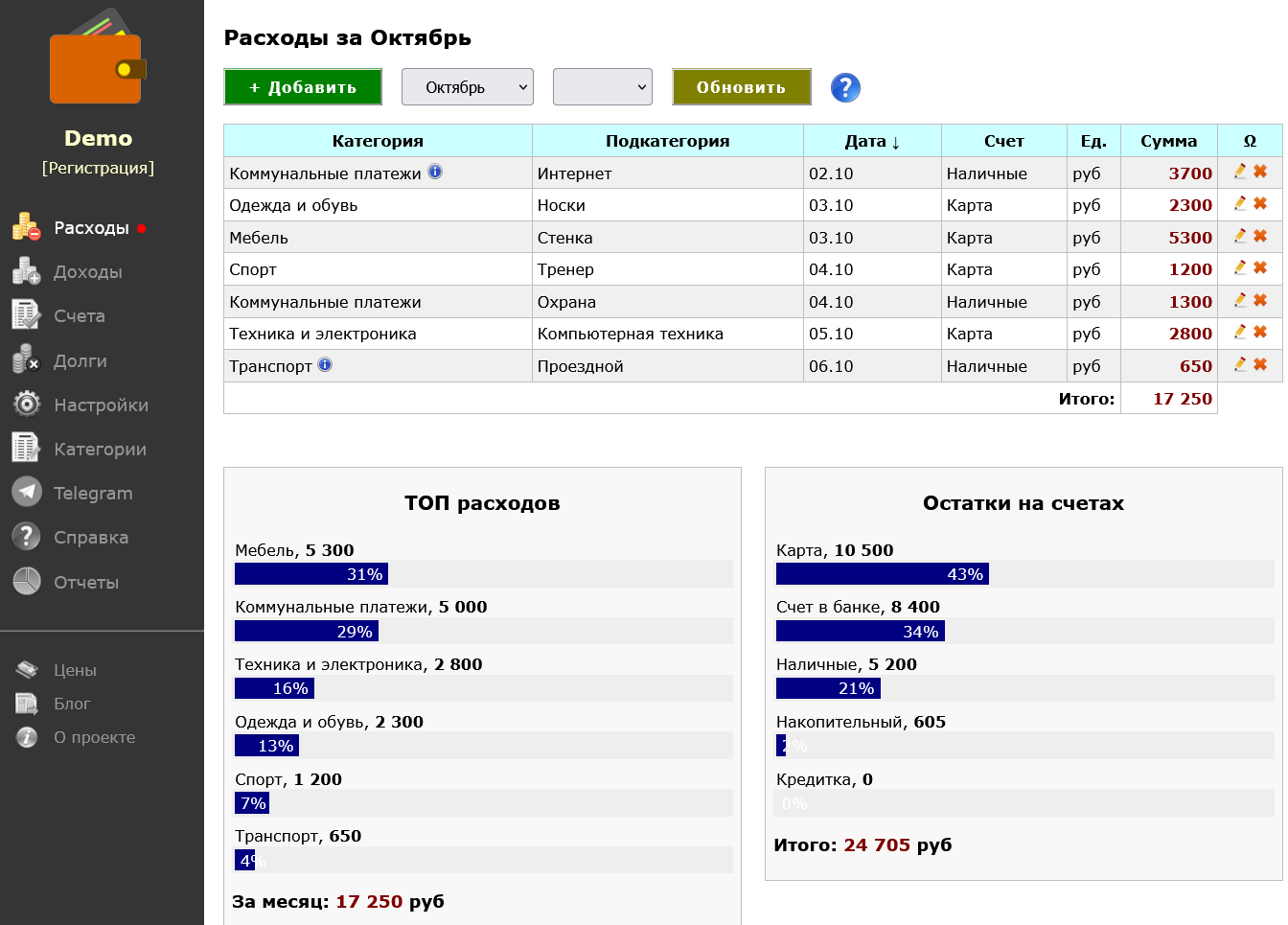Click info icon beside Коммунальные платежи
This screenshot has width=1288, height=925.
tap(435, 172)
